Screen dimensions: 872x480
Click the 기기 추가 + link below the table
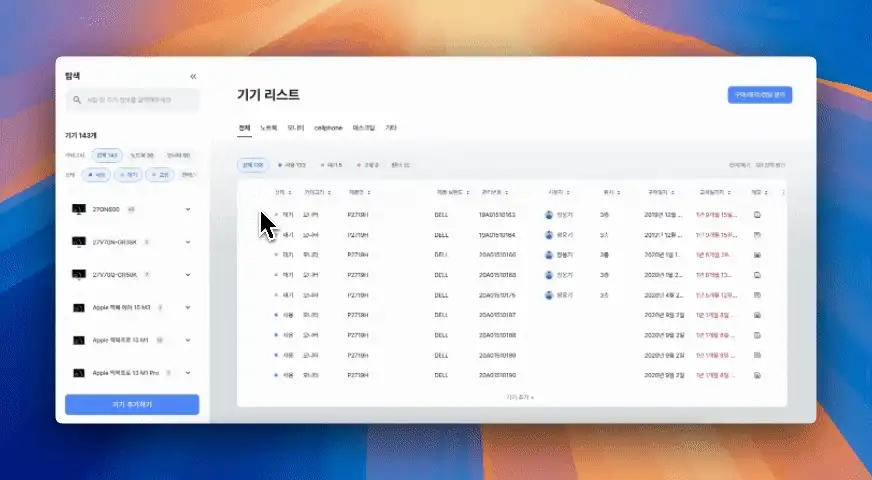tap(520, 397)
